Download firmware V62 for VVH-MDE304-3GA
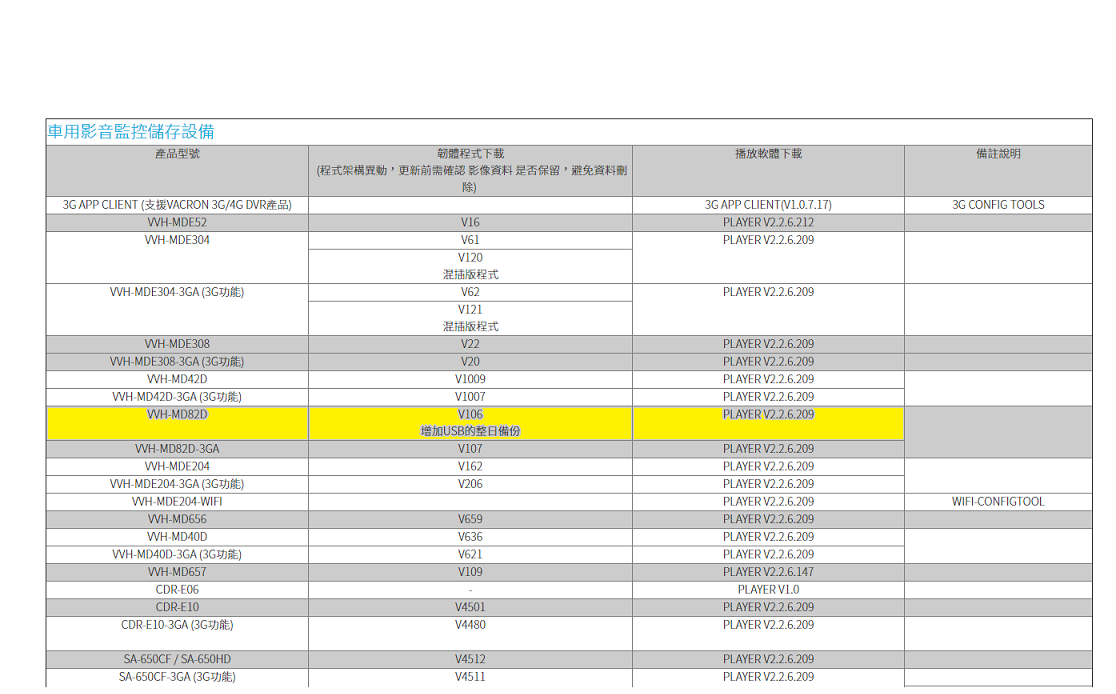 click(x=470, y=293)
